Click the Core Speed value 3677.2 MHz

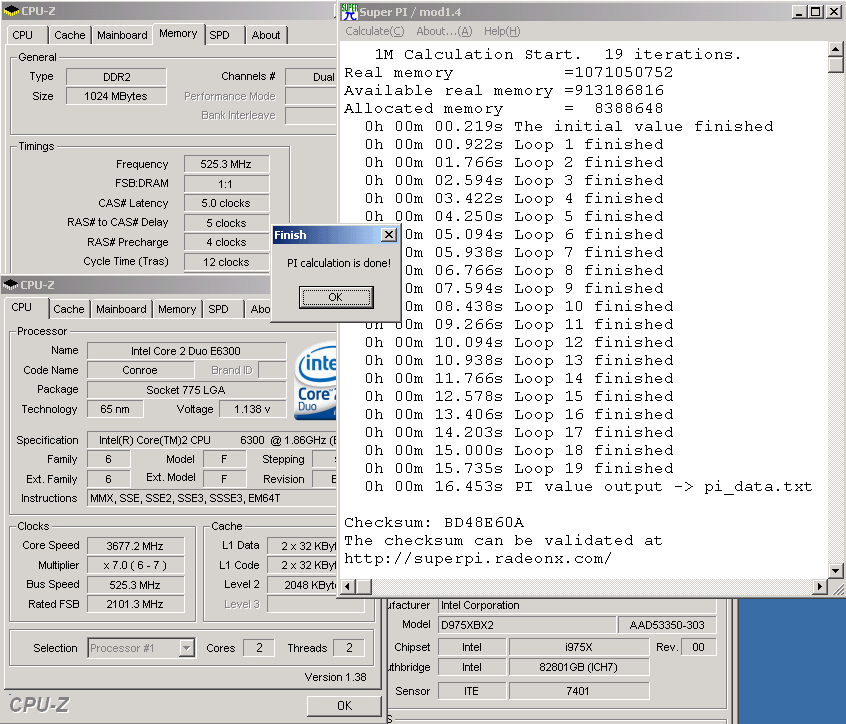coord(135,546)
